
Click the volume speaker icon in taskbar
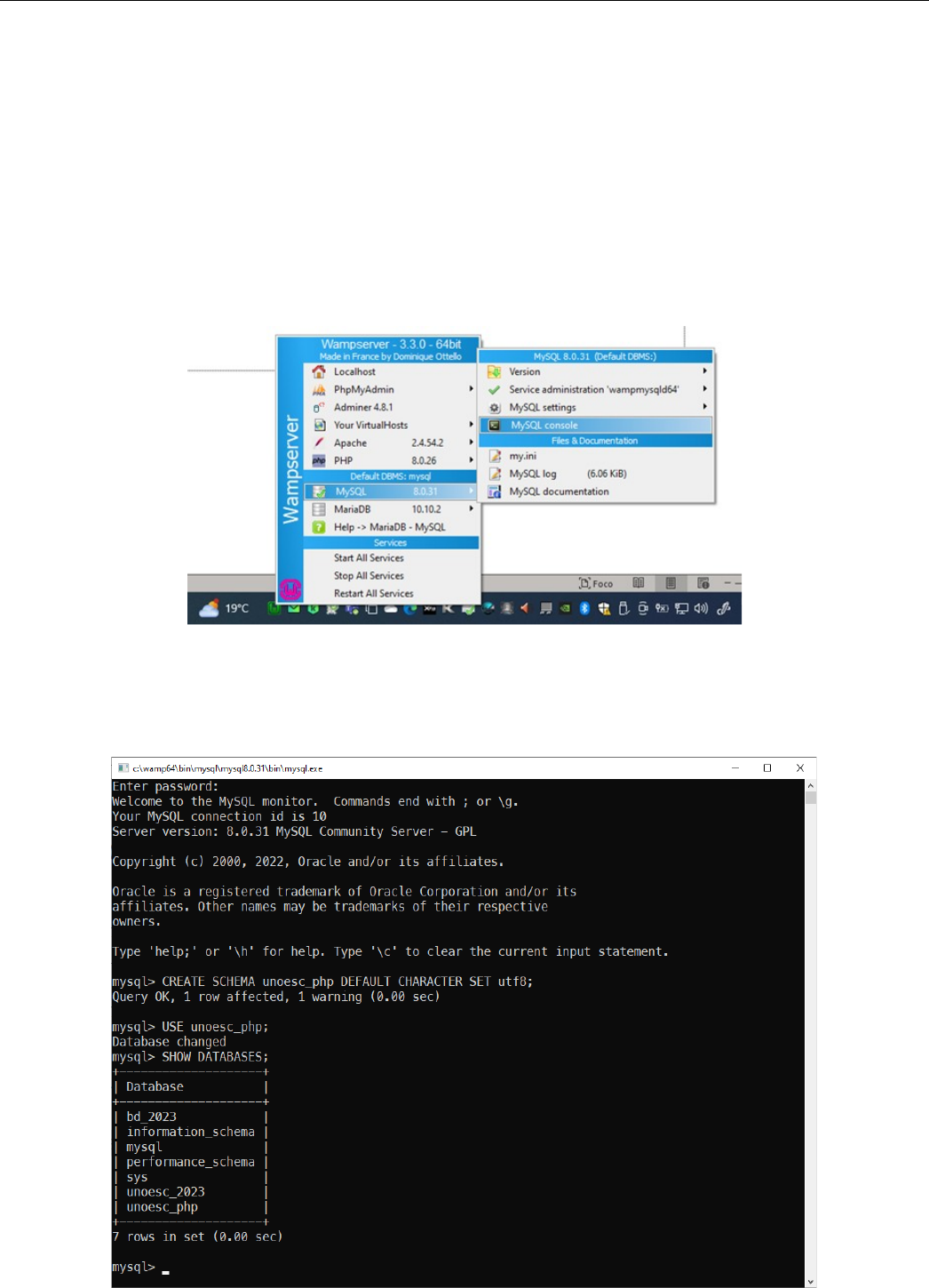point(701,608)
